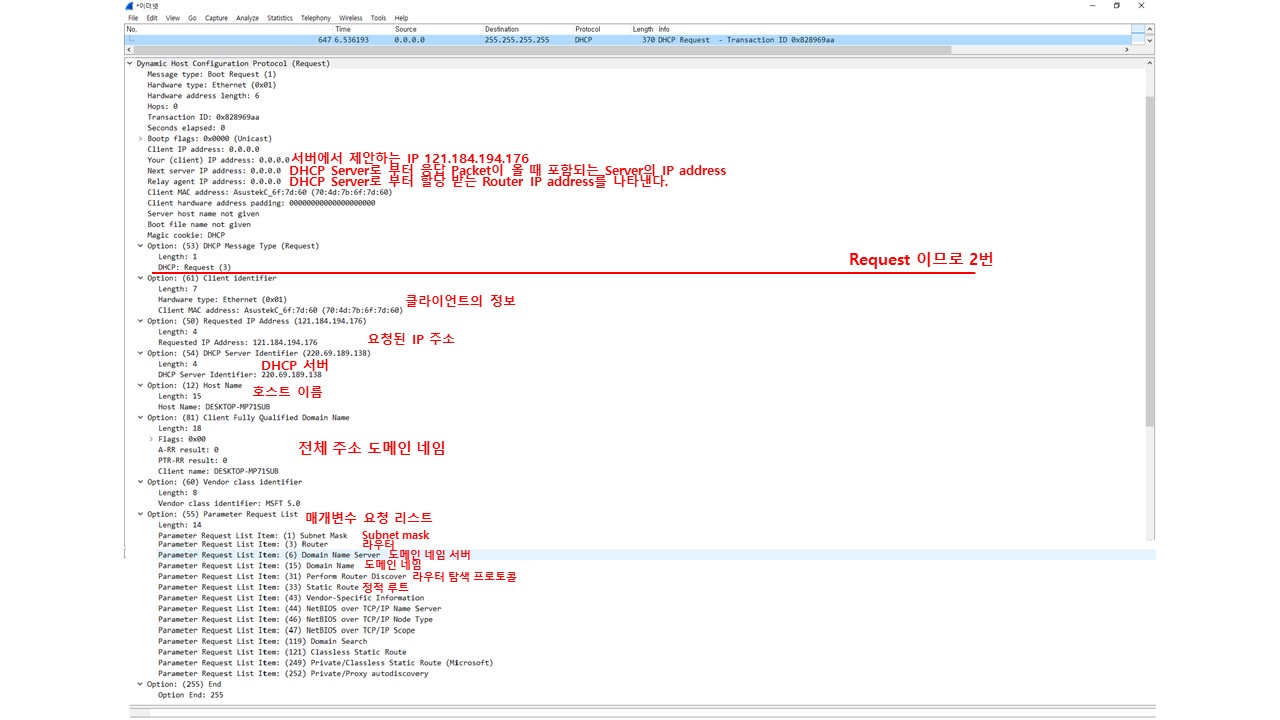Collapse Option (54) DHCP Server Identifier
Viewport: 1280px width, 720px height.
pos(141,353)
